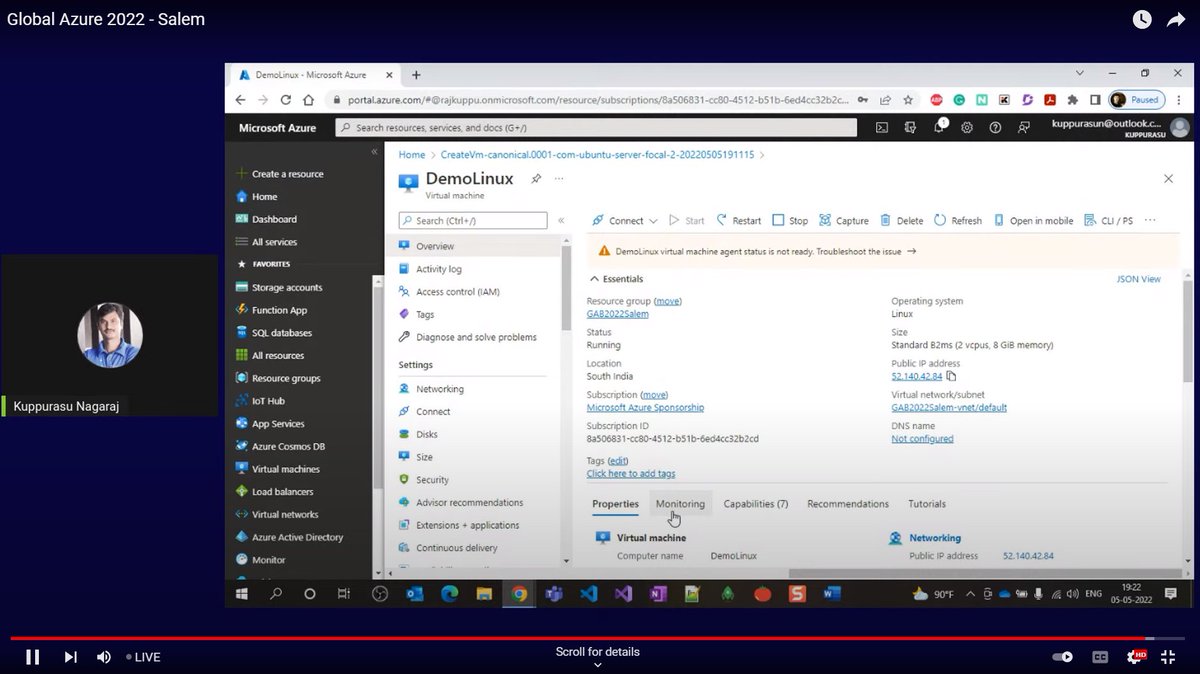Toggle the autoplay switch
1200x674 pixels.
(x=1063, y=657)
